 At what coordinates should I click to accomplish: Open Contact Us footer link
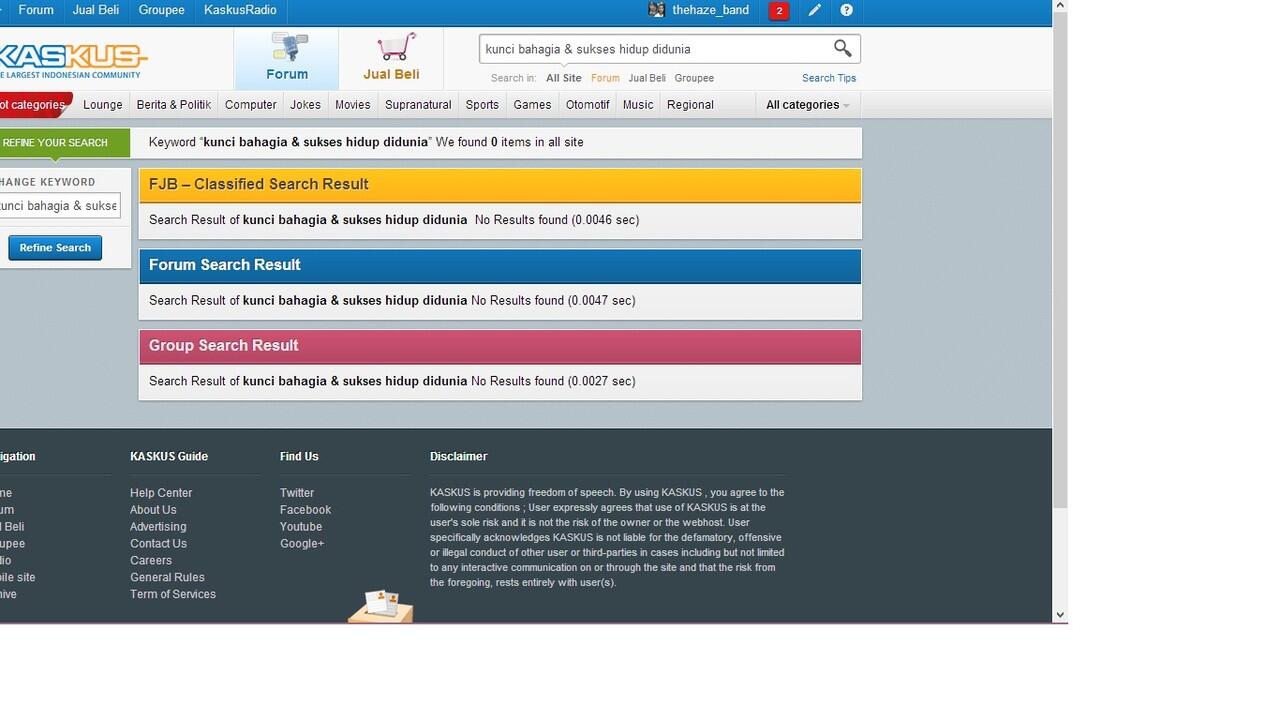point(158,544)
